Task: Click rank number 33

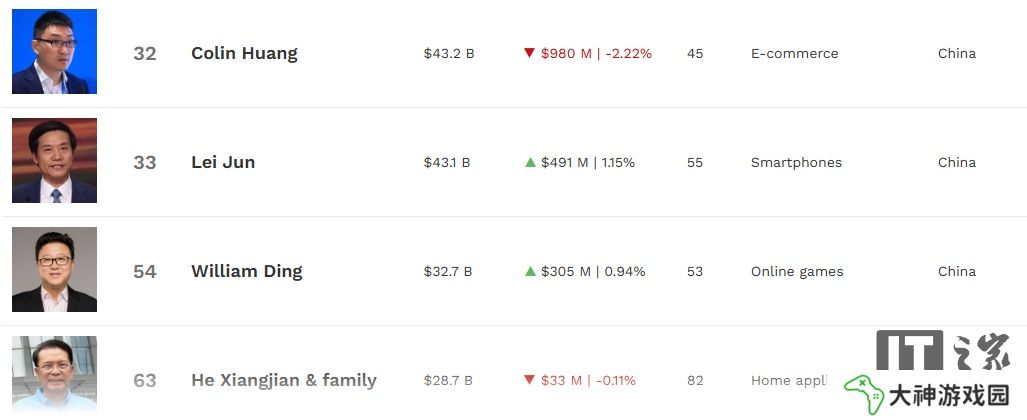Action: click(145, 162)
